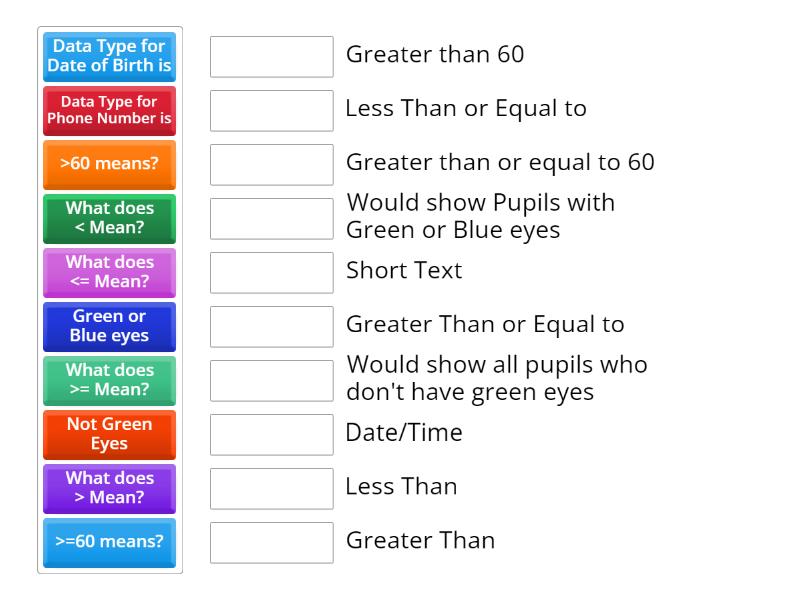Pick the 'What does >= Mean?' tile
This screenshot has width=800, height=600.
coord(110,380)
